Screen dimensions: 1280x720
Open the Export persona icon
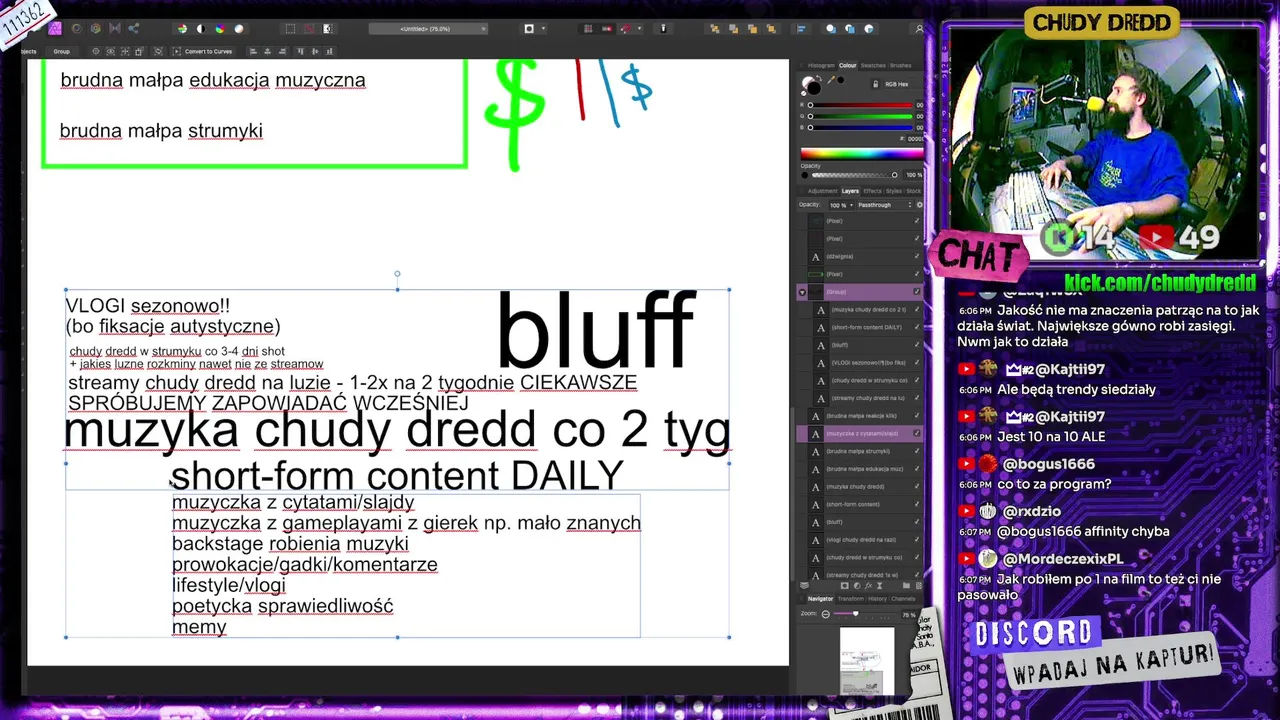tap(133, 29)
